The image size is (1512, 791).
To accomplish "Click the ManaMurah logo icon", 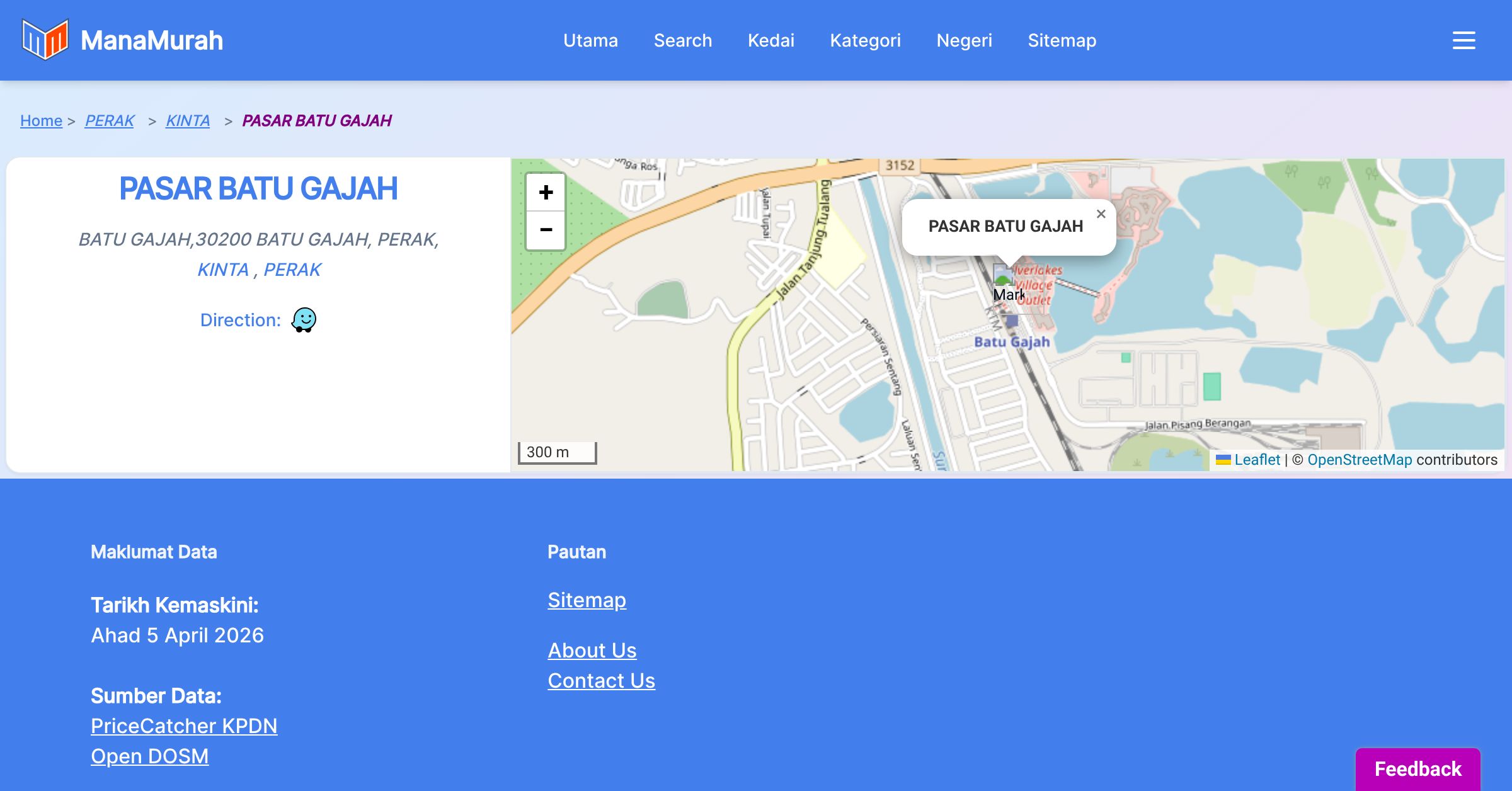I will (x=45, y=40).
